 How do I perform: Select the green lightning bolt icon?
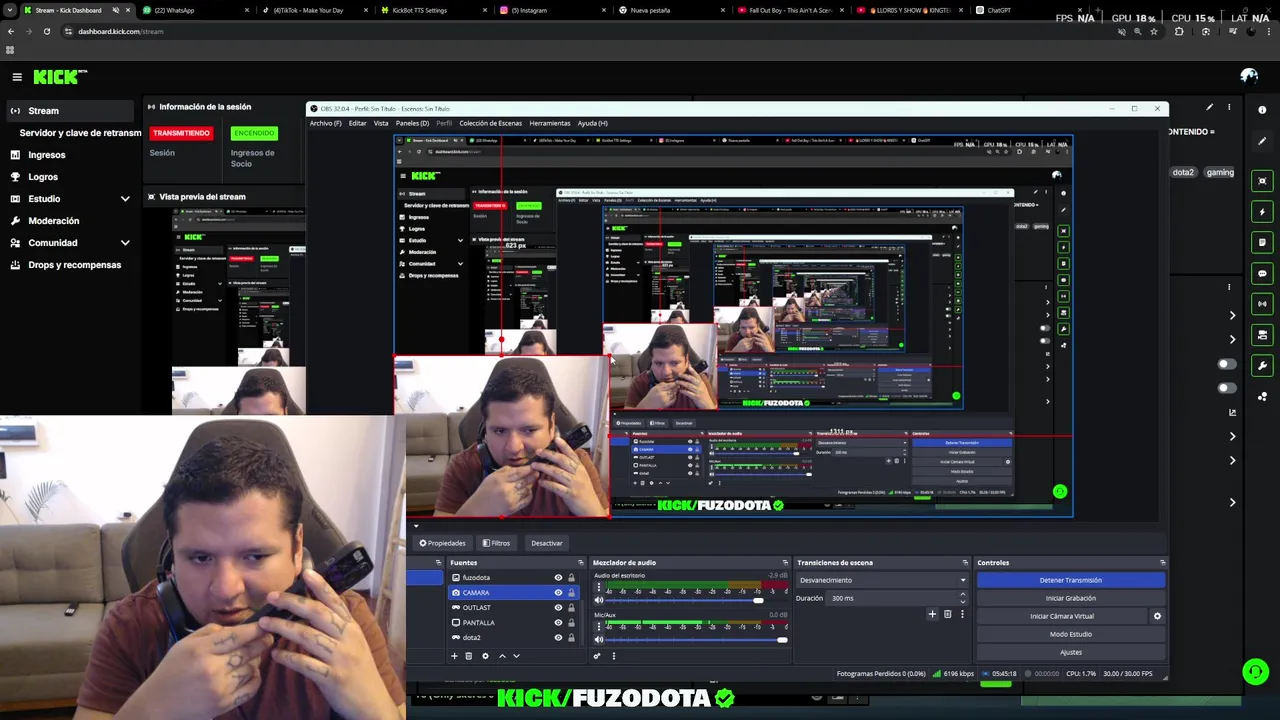click(x=1262, y=212)
